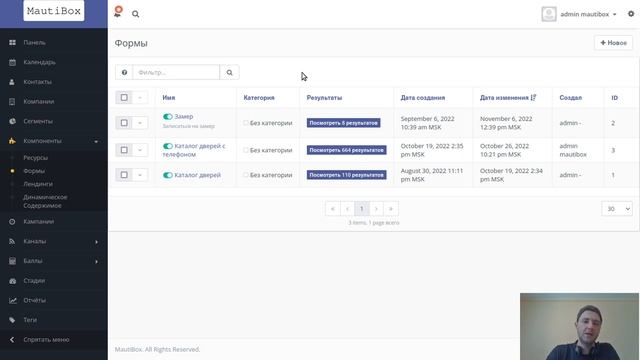This screenshot has width=640, height=360.
Task: View 664 results button
Action: tap(346, 150)
